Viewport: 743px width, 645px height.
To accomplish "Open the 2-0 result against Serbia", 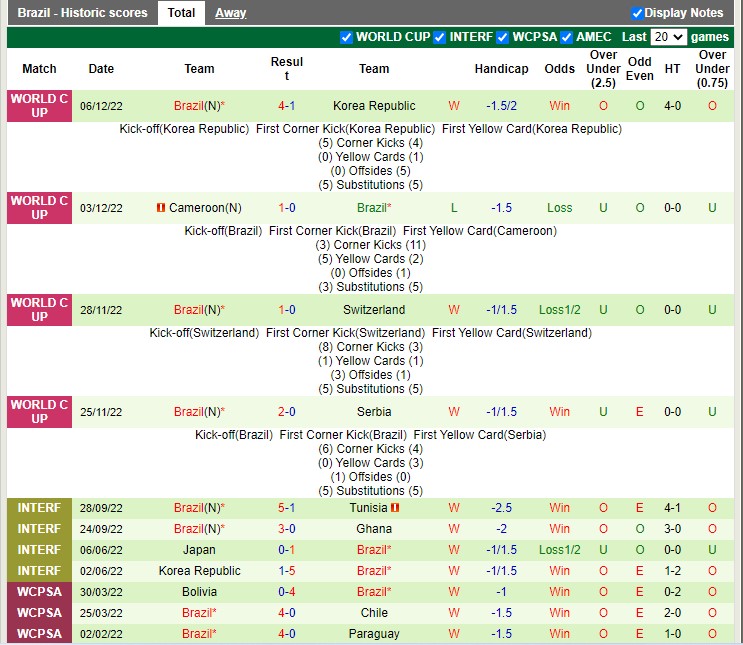I will tap(287, 411).
